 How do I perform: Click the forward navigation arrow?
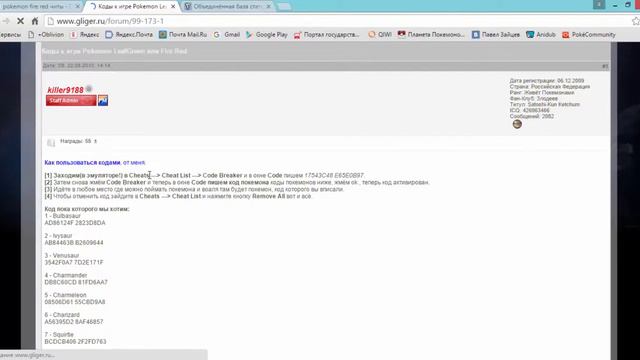coord(5,21)
